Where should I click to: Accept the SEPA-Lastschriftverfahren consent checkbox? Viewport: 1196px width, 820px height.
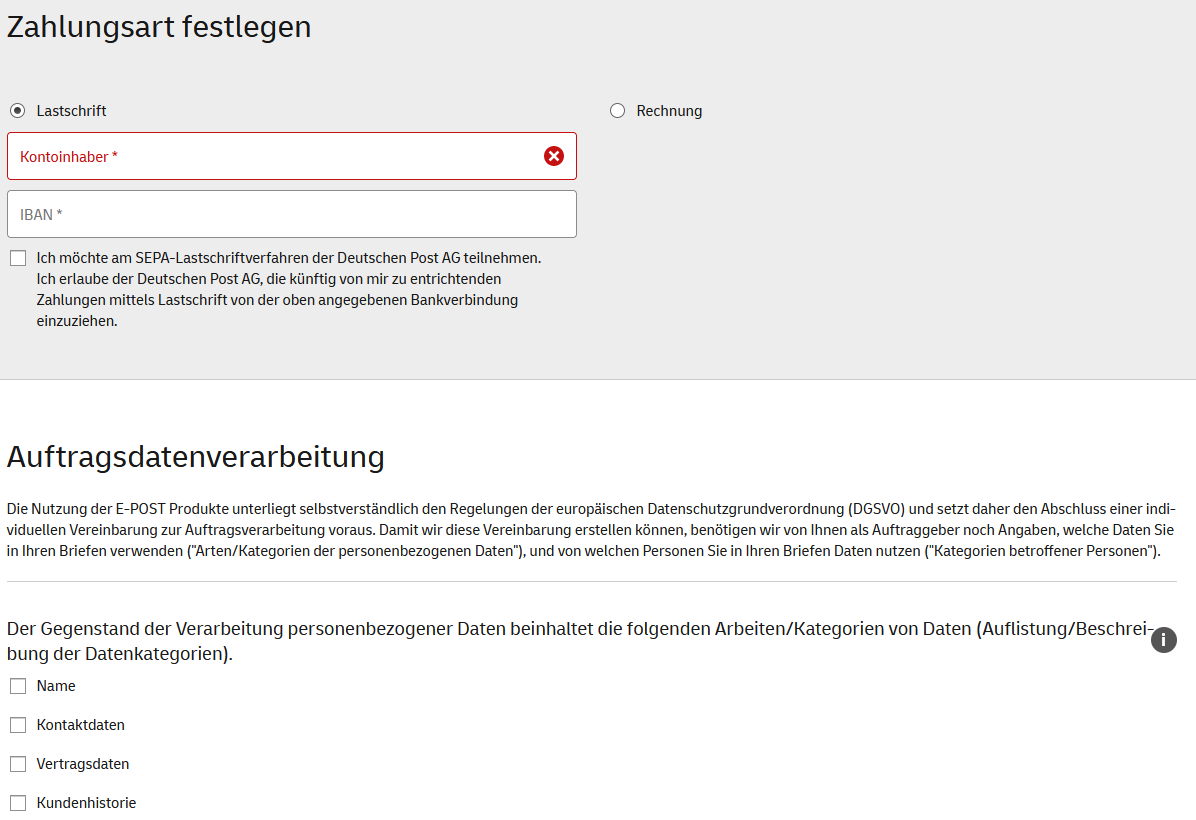18,259
